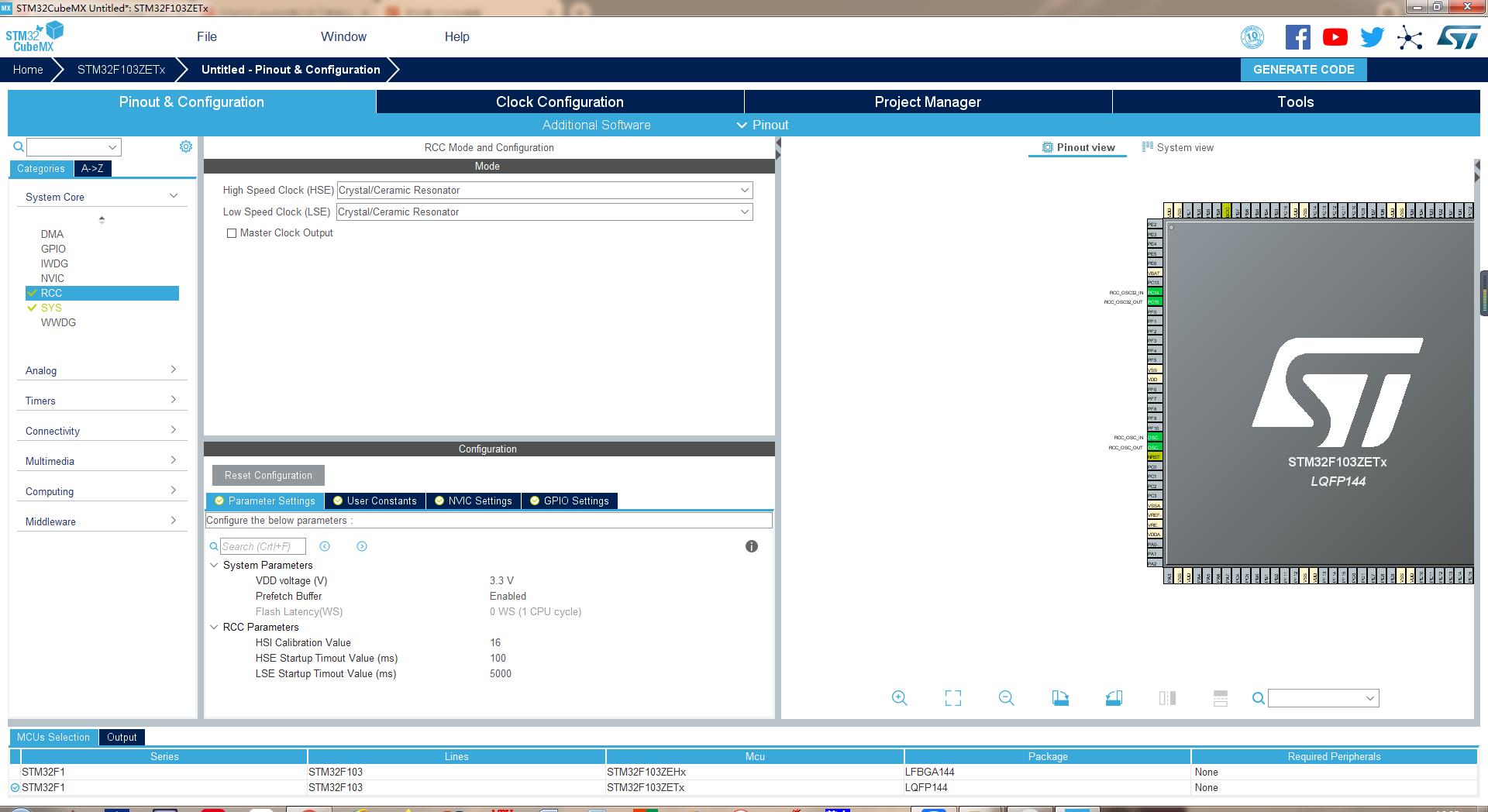
Task: Click the split pin rows icon
Action: click(1221, 698)
